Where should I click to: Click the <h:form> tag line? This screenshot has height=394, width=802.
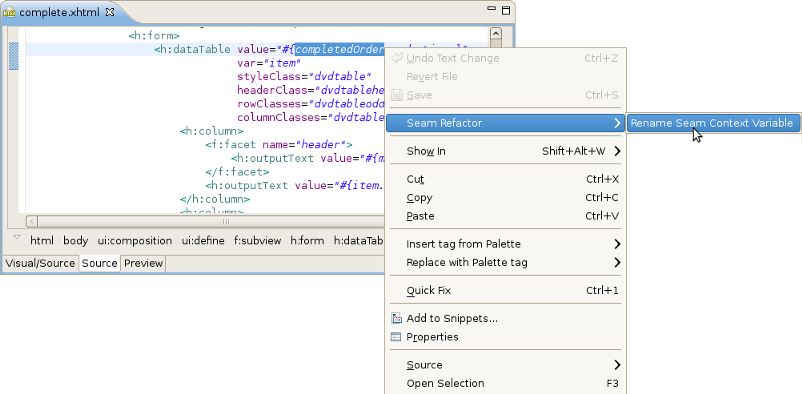[154, 36]
